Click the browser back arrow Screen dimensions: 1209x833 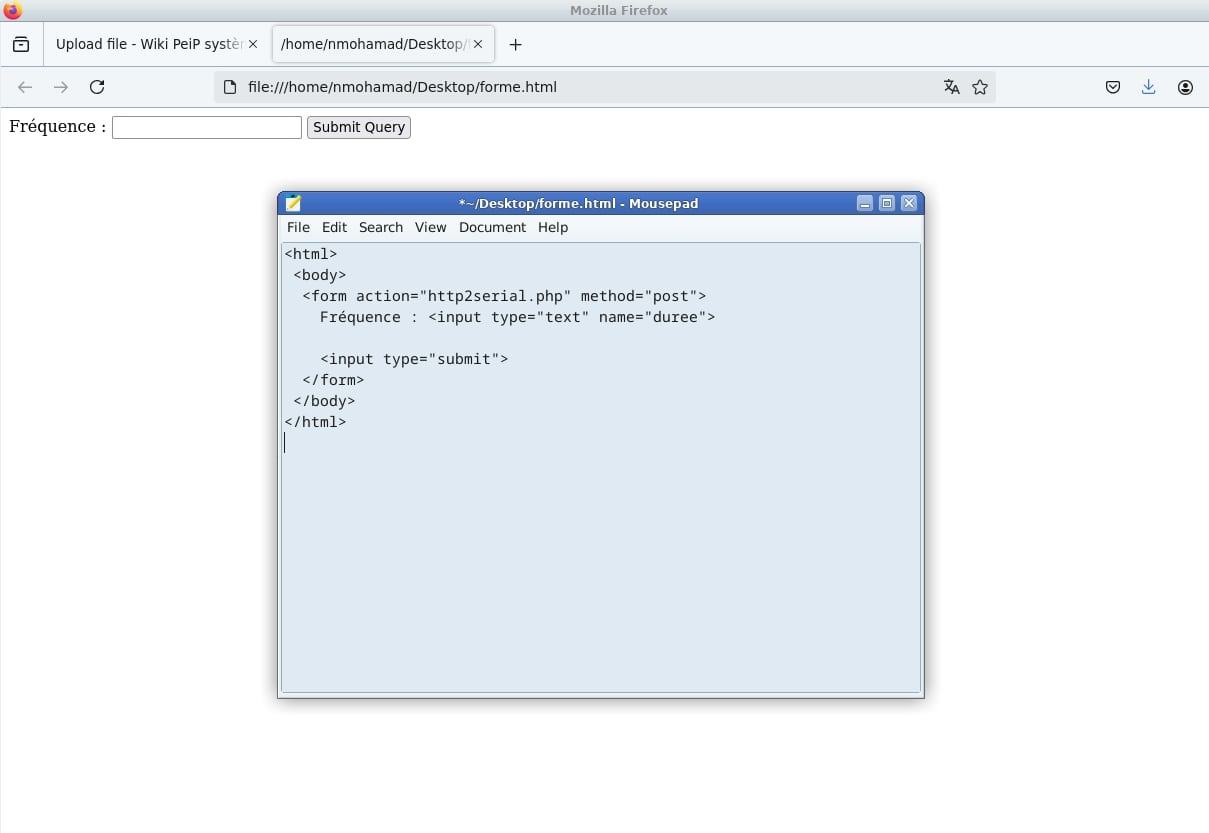[x=25, y=87]
